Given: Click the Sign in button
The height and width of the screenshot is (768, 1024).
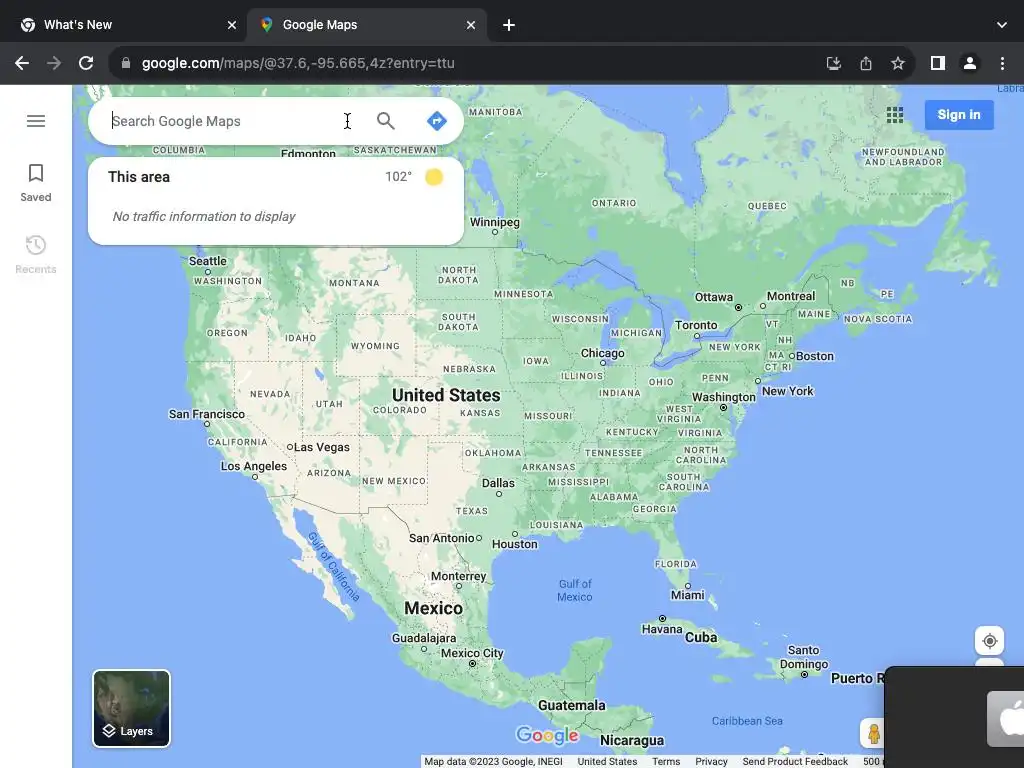Looking at the screenshot, I should (x=959, y=115).
